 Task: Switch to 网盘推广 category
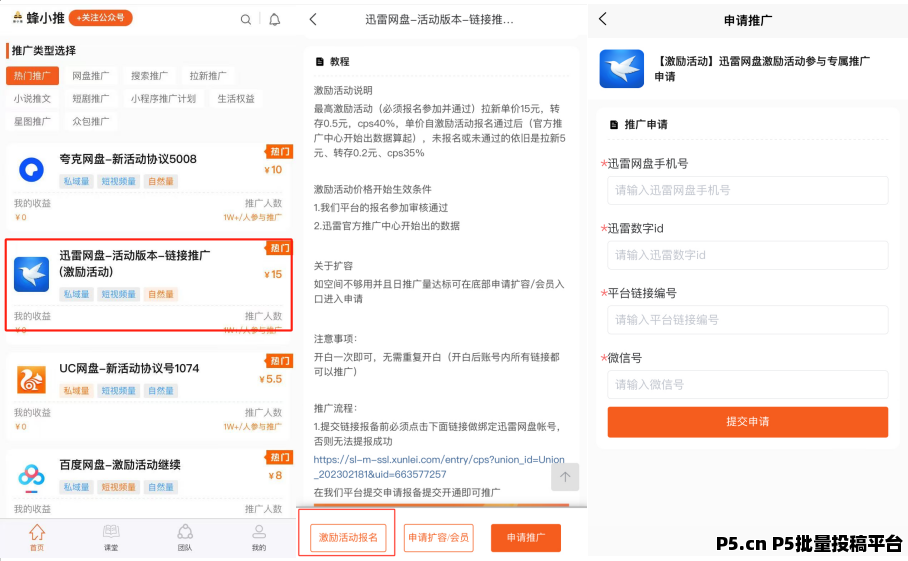(91, 76)
